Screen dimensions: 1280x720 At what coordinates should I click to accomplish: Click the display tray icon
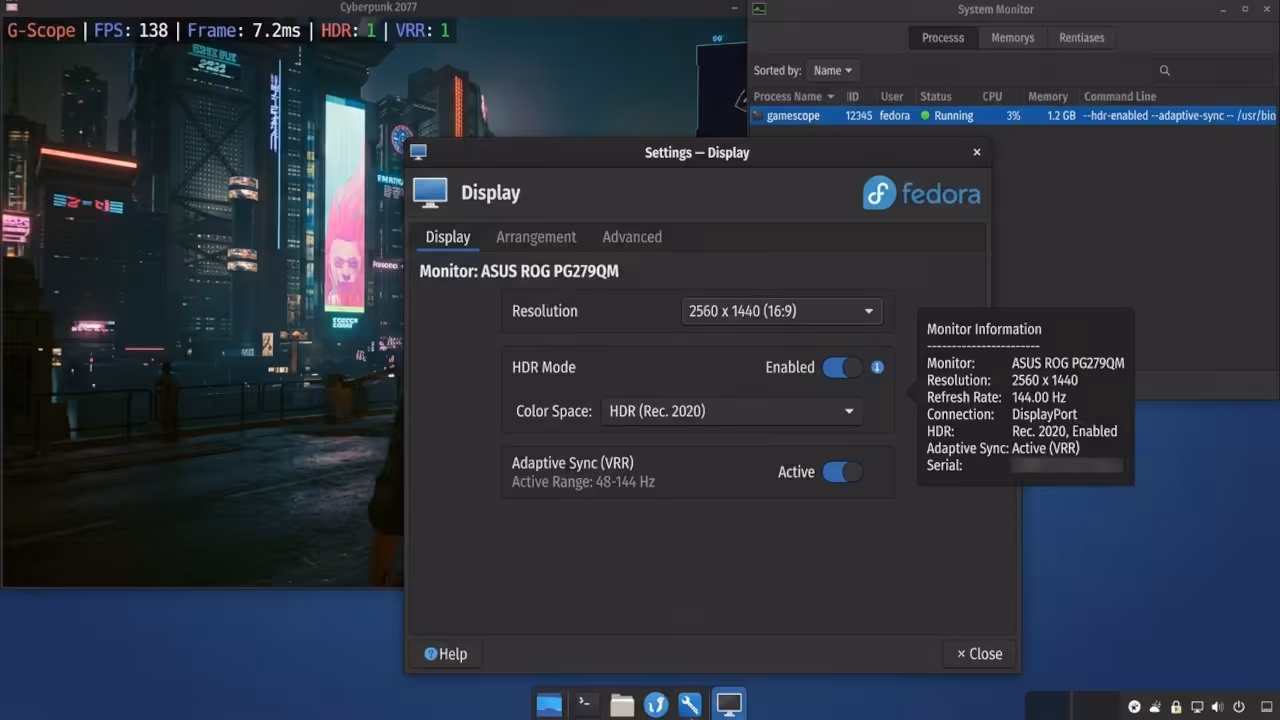(1197, 707)
